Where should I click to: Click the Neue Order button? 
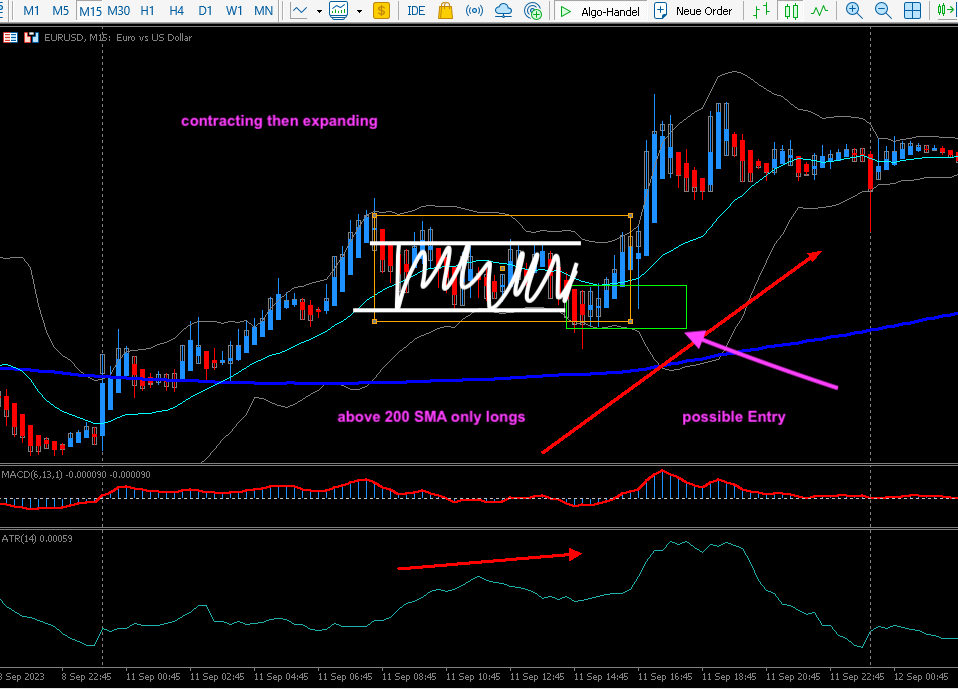point(693,11)
